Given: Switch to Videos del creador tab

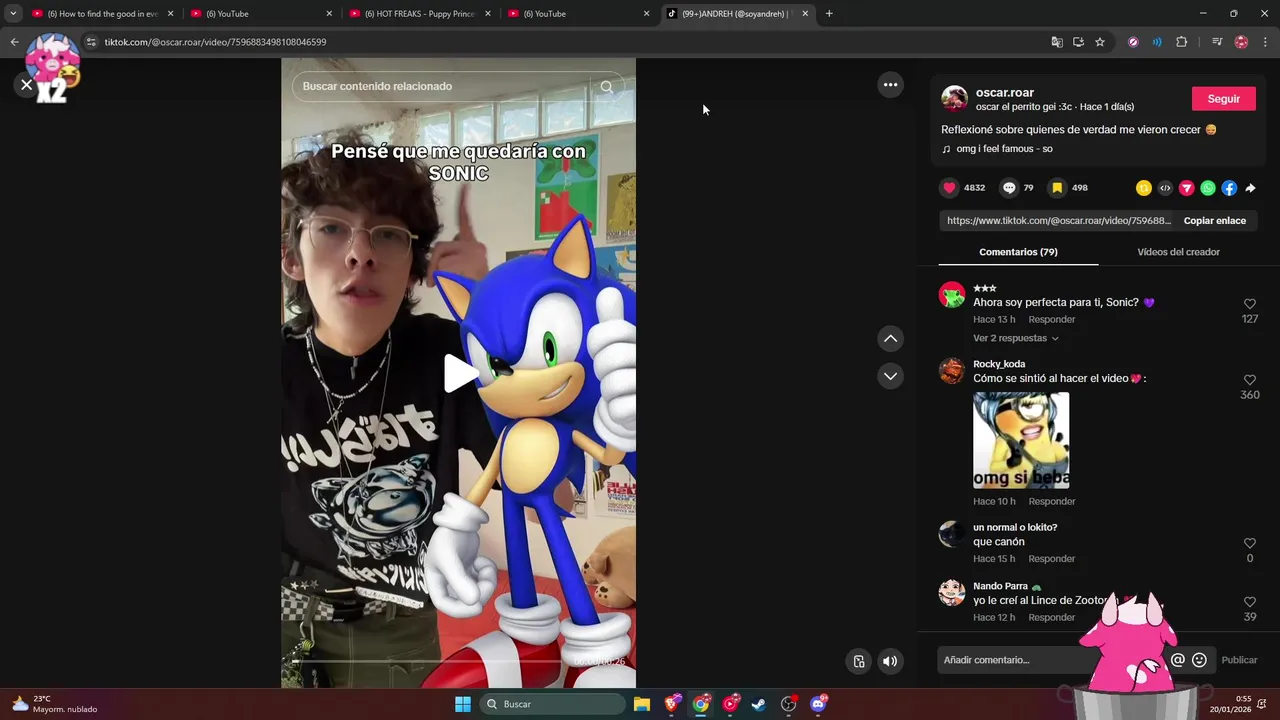Looking at the screenshot, I should pos(1178,252).
